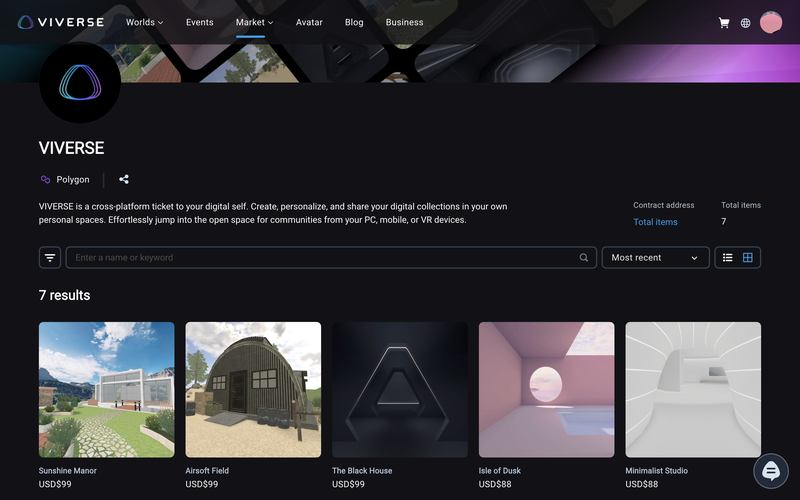Screen dimensions: 800x500
Task: Open the filter options button
Action: coord(50,258)
